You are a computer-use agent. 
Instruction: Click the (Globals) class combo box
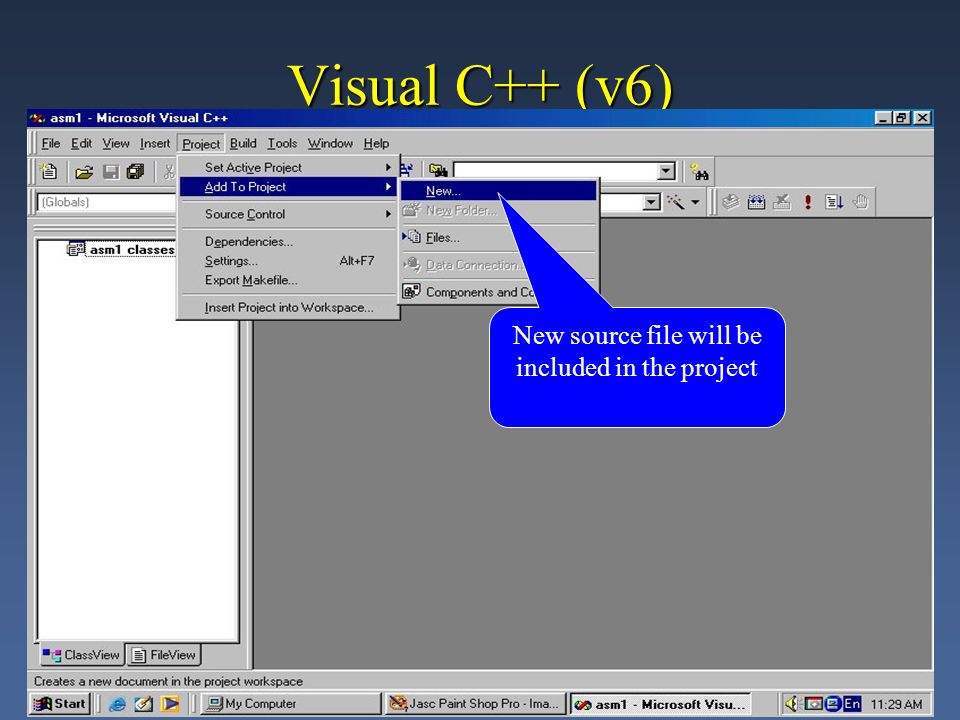107,202
